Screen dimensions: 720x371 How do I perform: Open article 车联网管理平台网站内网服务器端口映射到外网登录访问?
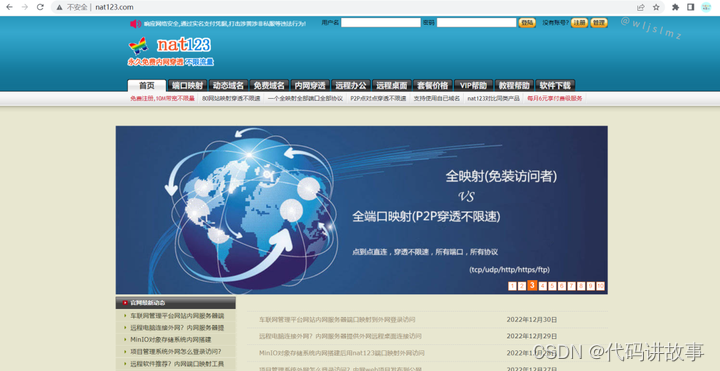(x=337, y=320)
